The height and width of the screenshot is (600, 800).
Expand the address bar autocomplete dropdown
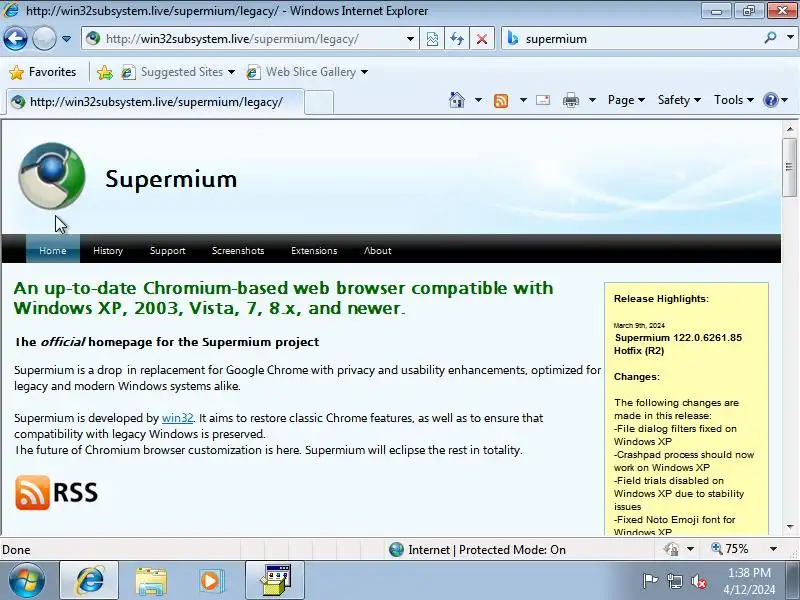click(x=410, y=39)
